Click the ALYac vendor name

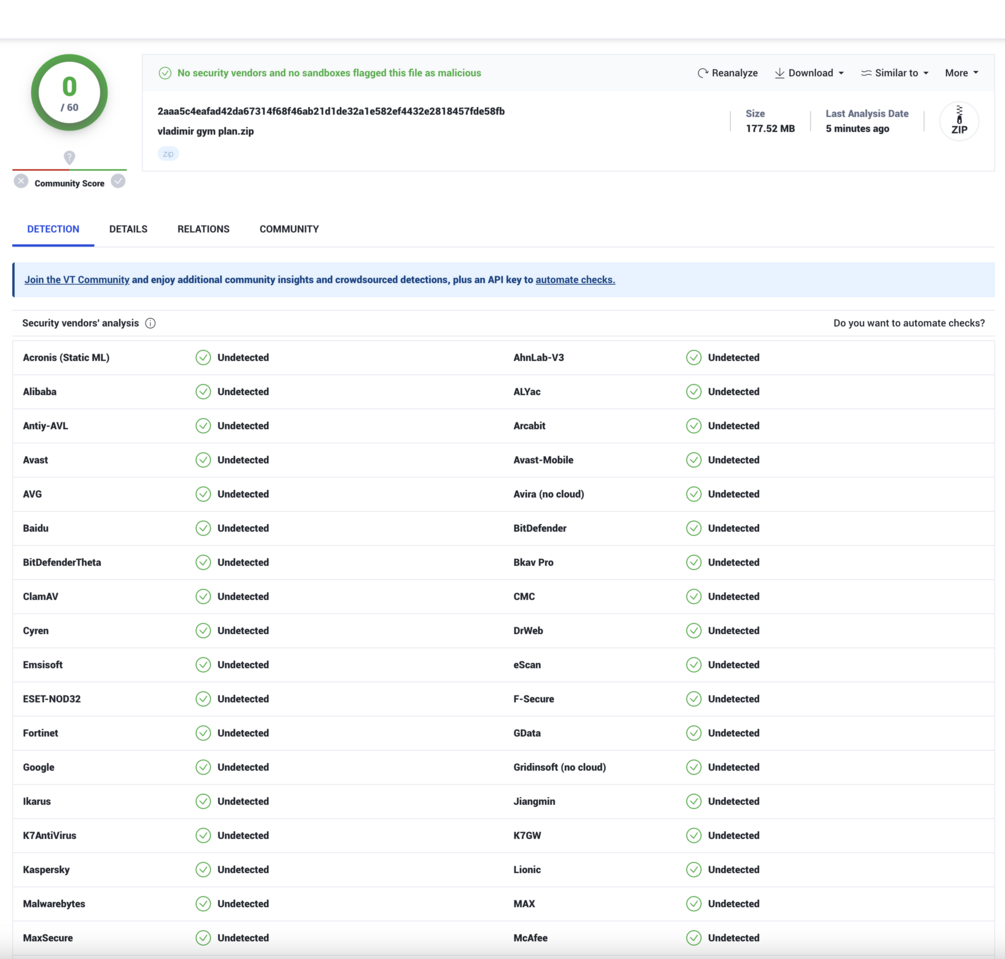pyautogui.click(x=527, y=392)
